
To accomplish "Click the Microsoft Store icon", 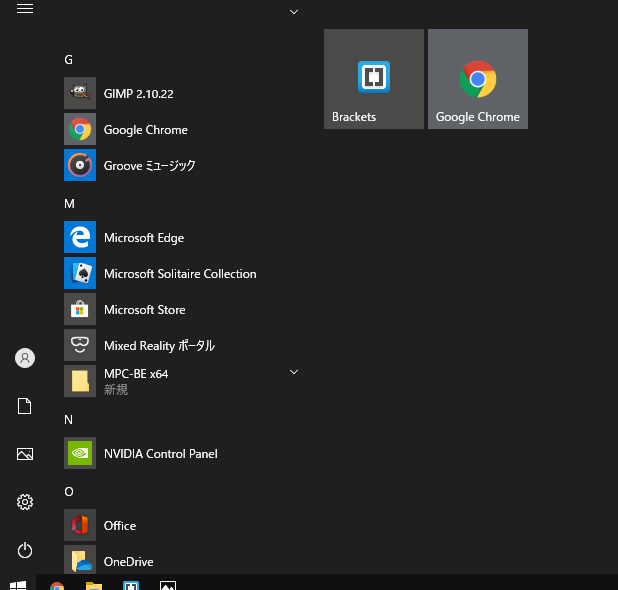I will [x=80, y=309].
